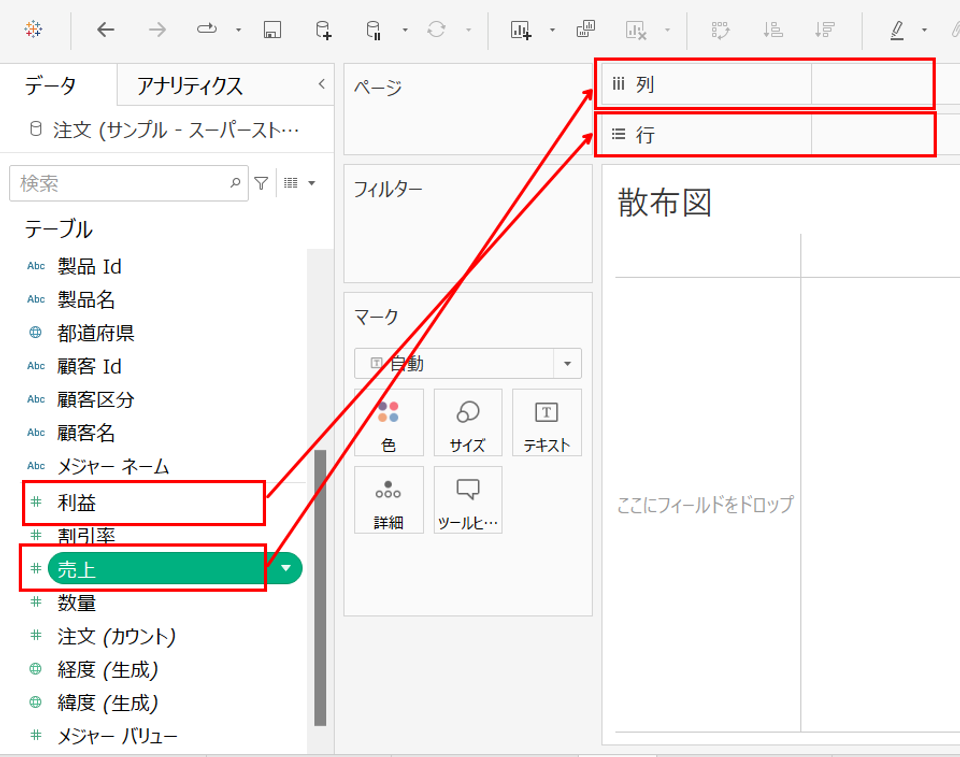The image size is (960, 757).
Task: Click the clear sheet icon
Action: click(636, 29)
